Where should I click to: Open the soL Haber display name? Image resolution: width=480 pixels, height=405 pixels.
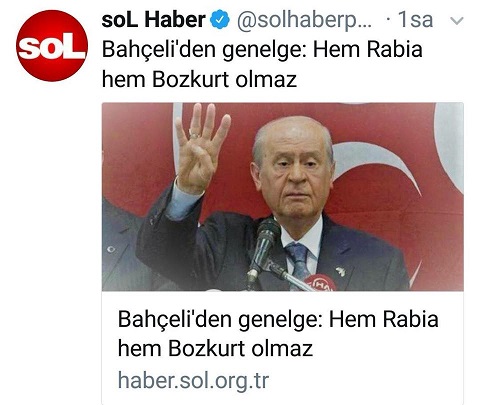(153, 20)
